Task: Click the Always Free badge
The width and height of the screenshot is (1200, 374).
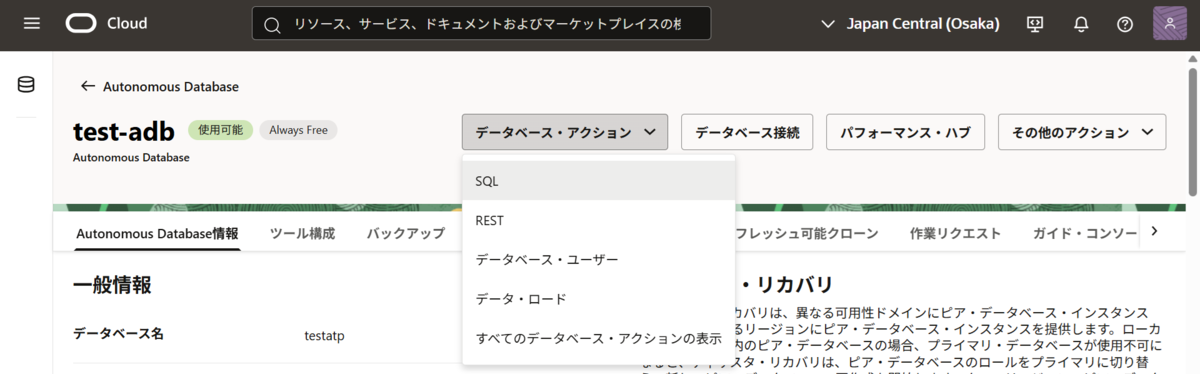Action: (298, 130)
